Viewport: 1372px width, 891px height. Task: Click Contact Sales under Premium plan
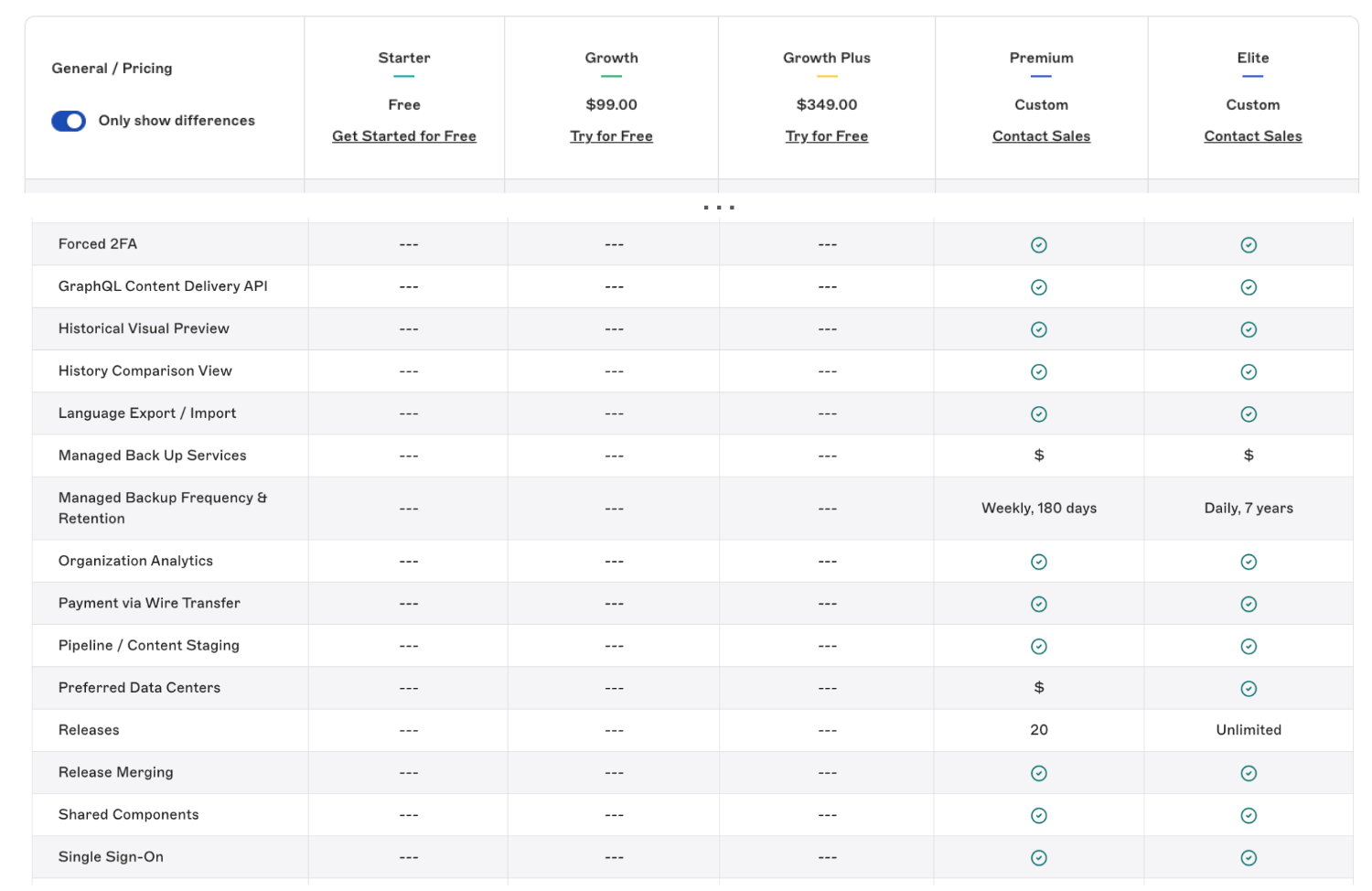tap(1041, 136)
